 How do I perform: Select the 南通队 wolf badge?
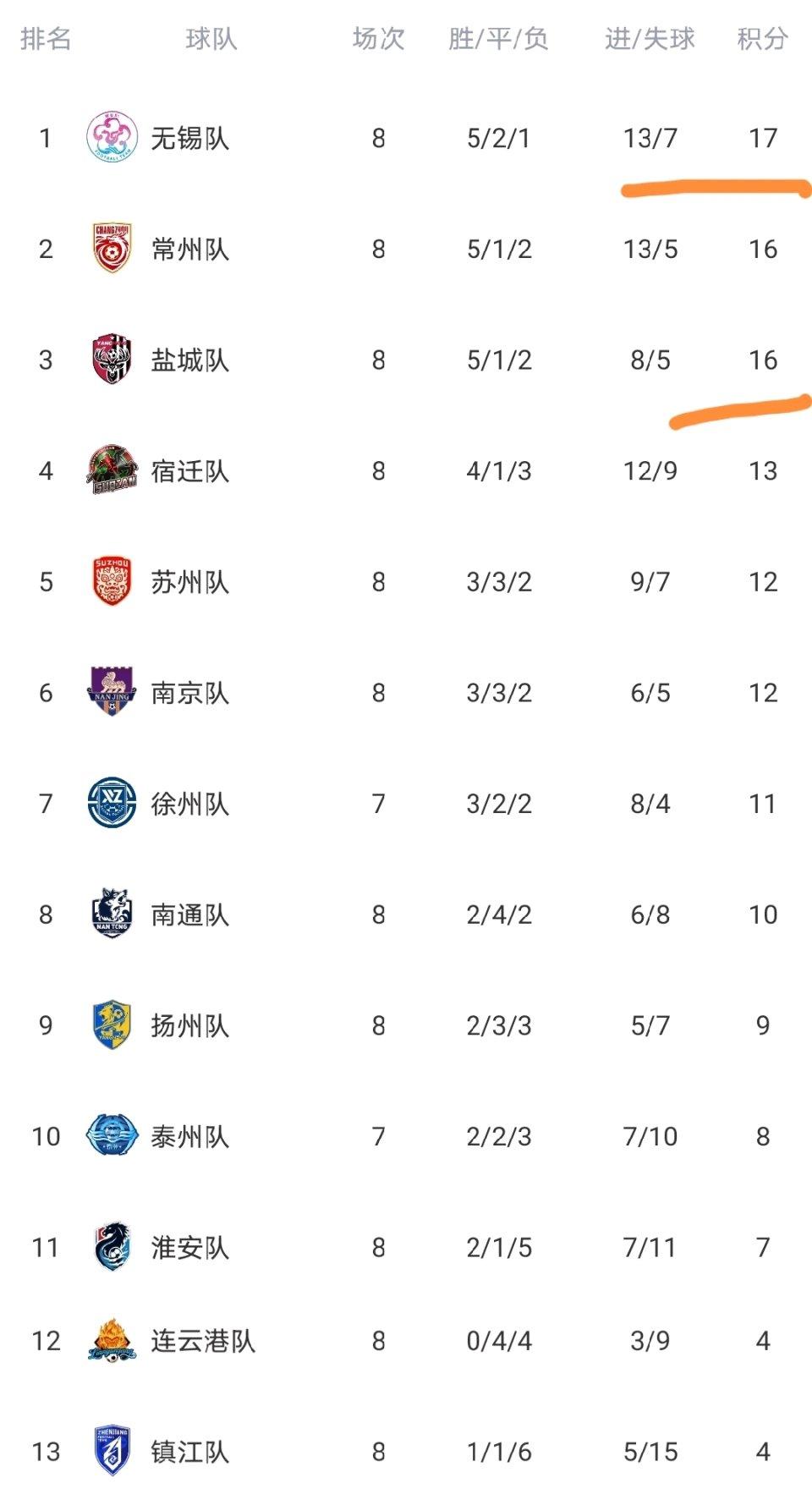[x=112, y=914]
